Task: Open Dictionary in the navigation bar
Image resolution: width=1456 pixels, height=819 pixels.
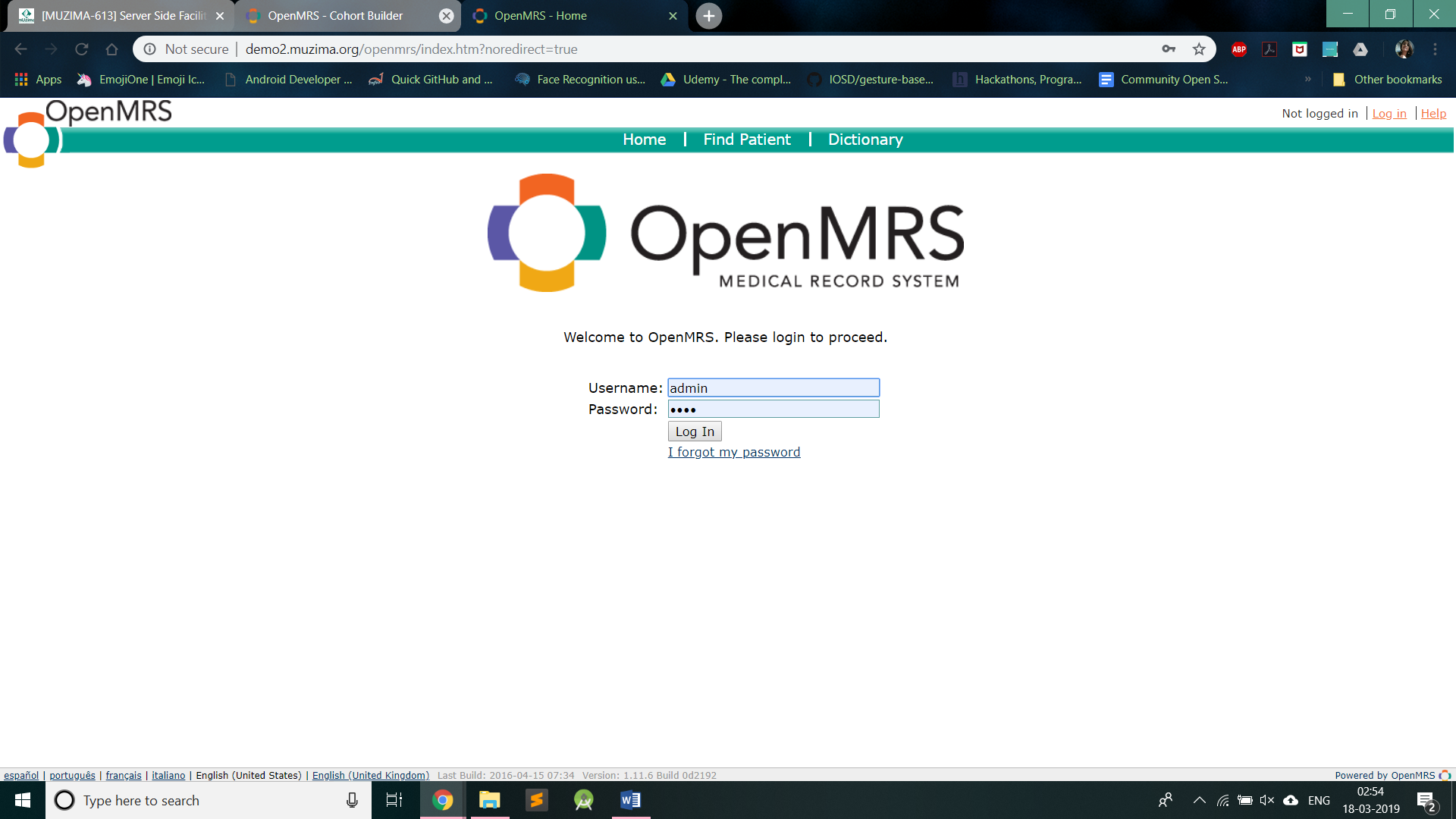Action: 865,140
